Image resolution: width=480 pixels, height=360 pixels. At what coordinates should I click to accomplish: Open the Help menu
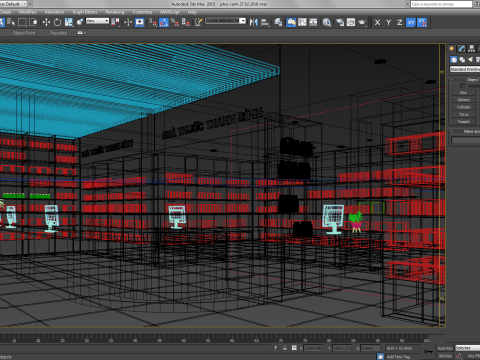[192, 12]
